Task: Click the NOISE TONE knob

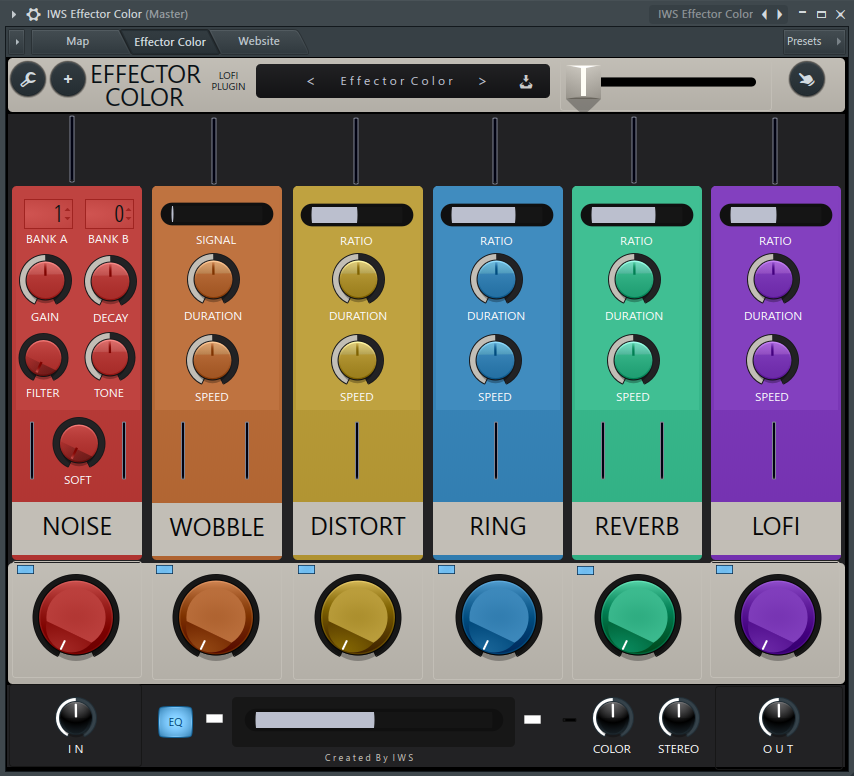Action: (109, 357)
